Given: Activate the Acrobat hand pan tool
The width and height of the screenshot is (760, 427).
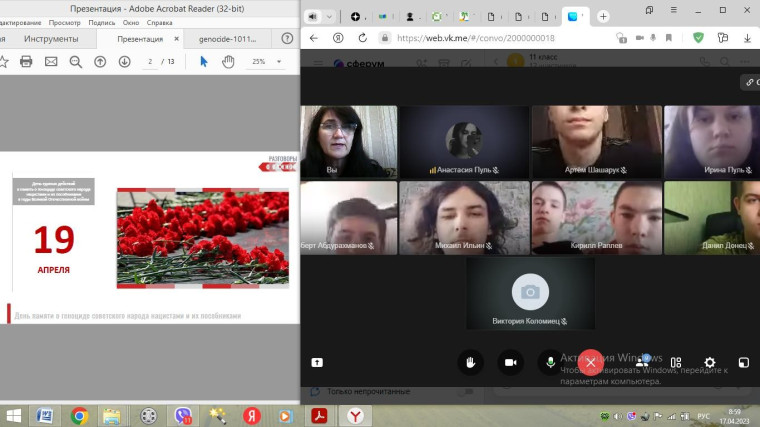Looking at the screenshot, I should [228, 62].
